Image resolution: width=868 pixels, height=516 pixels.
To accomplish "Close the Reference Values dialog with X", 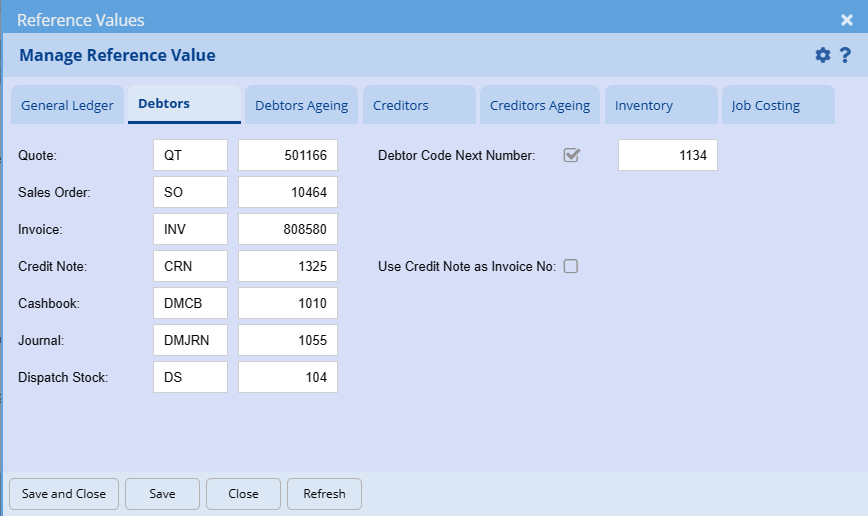I will (846, 20).
